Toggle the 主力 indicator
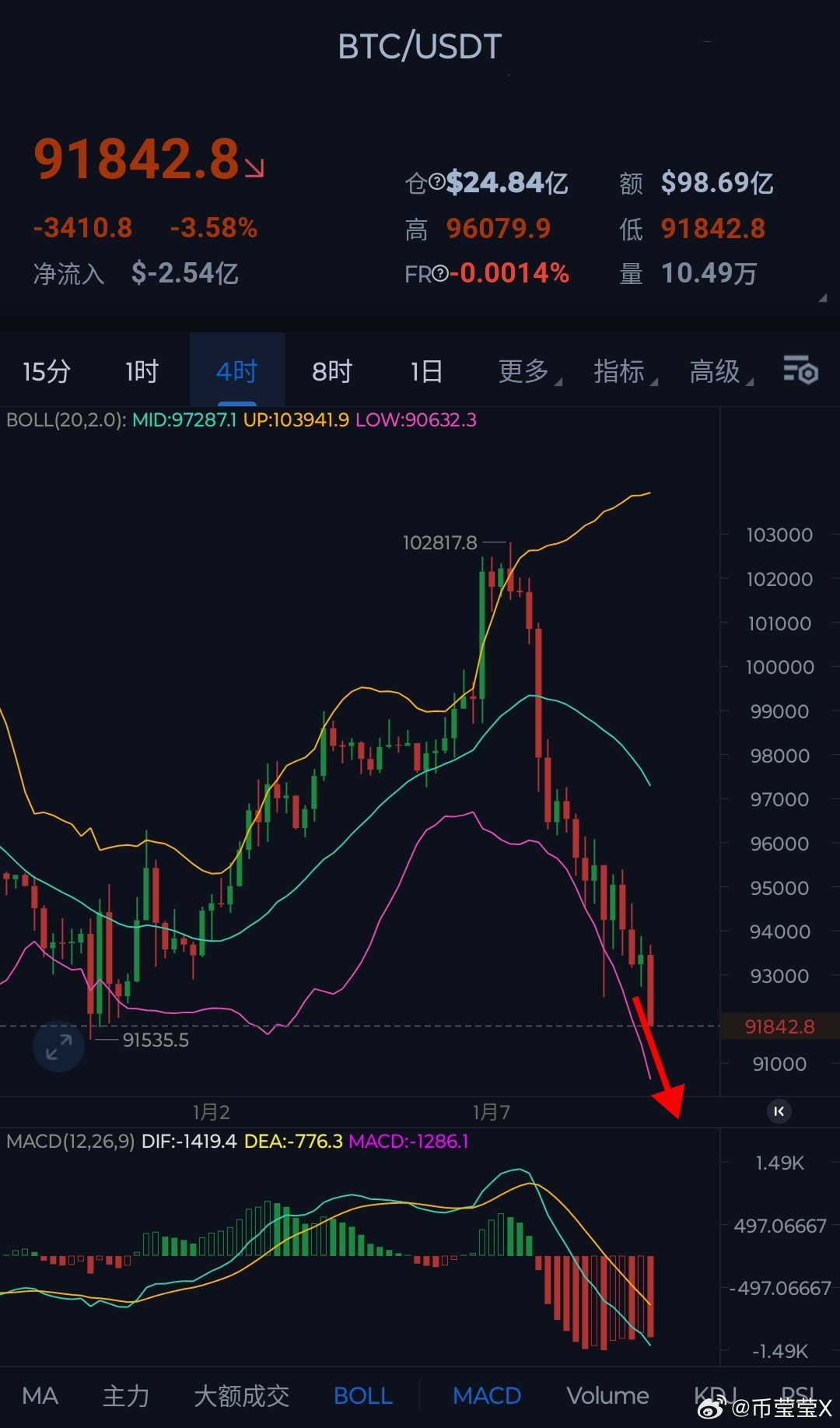Screen dimensions: 840x1428 [126, 1395]
